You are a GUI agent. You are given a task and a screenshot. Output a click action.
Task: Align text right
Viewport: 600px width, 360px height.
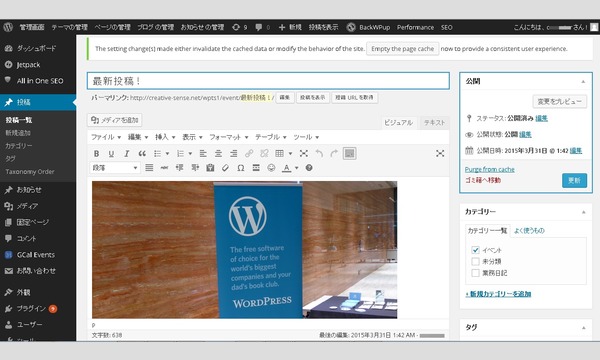233,153
